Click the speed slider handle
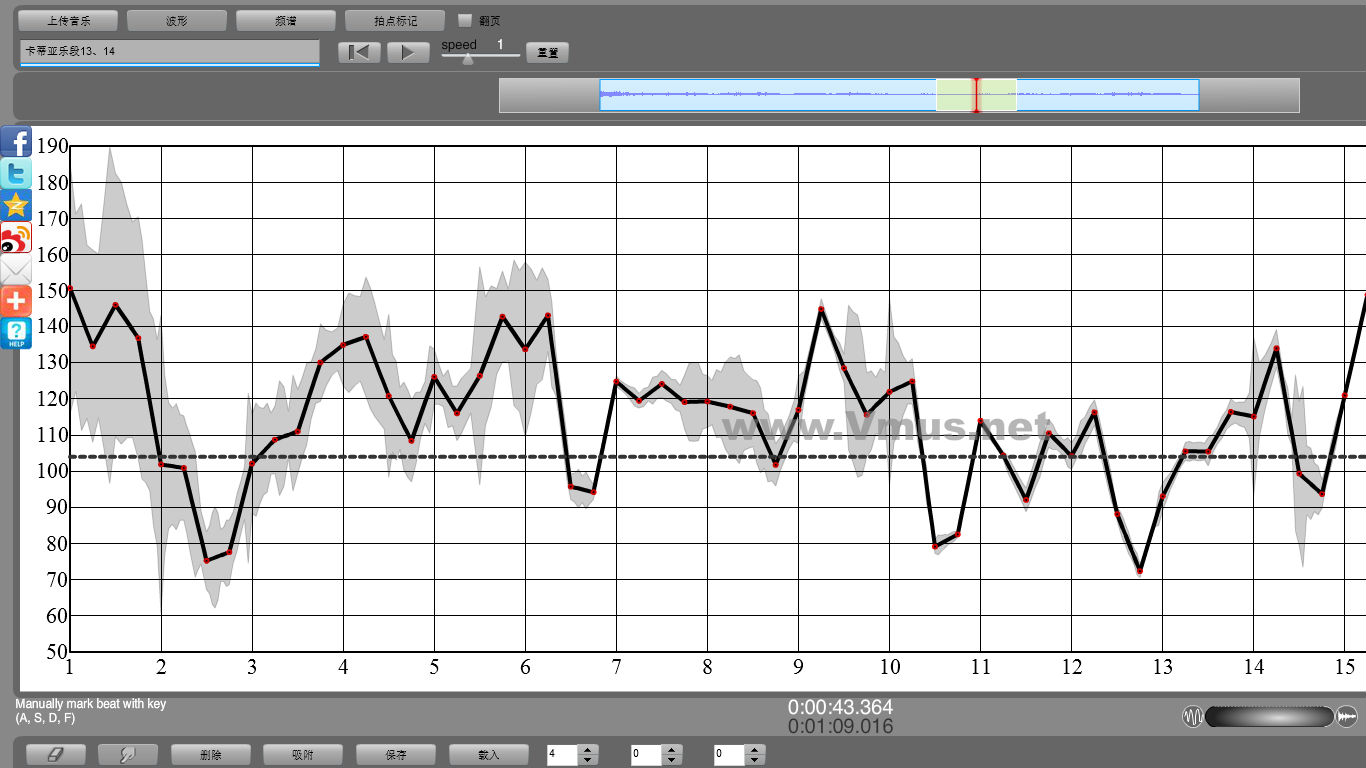 click(467, 58)
